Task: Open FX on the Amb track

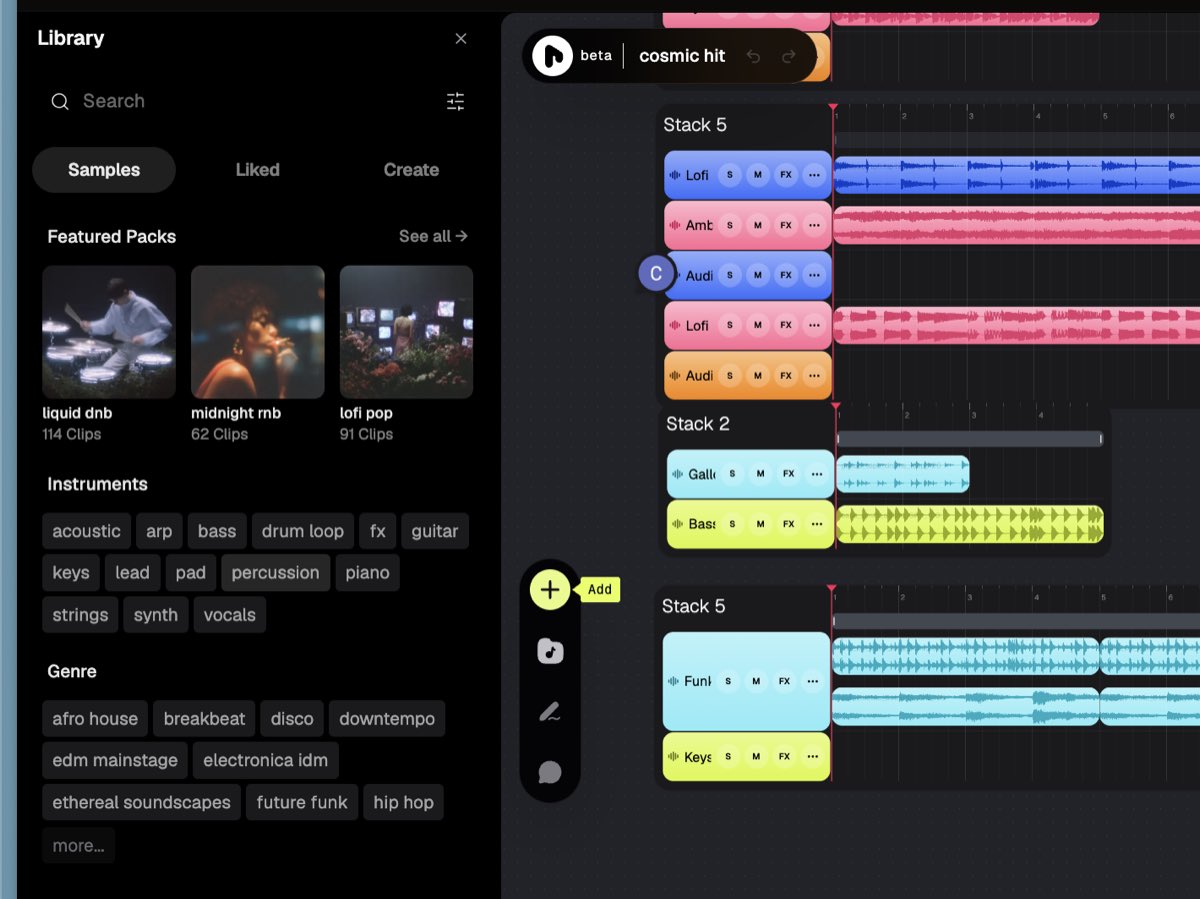Action: tap(786, 225)
